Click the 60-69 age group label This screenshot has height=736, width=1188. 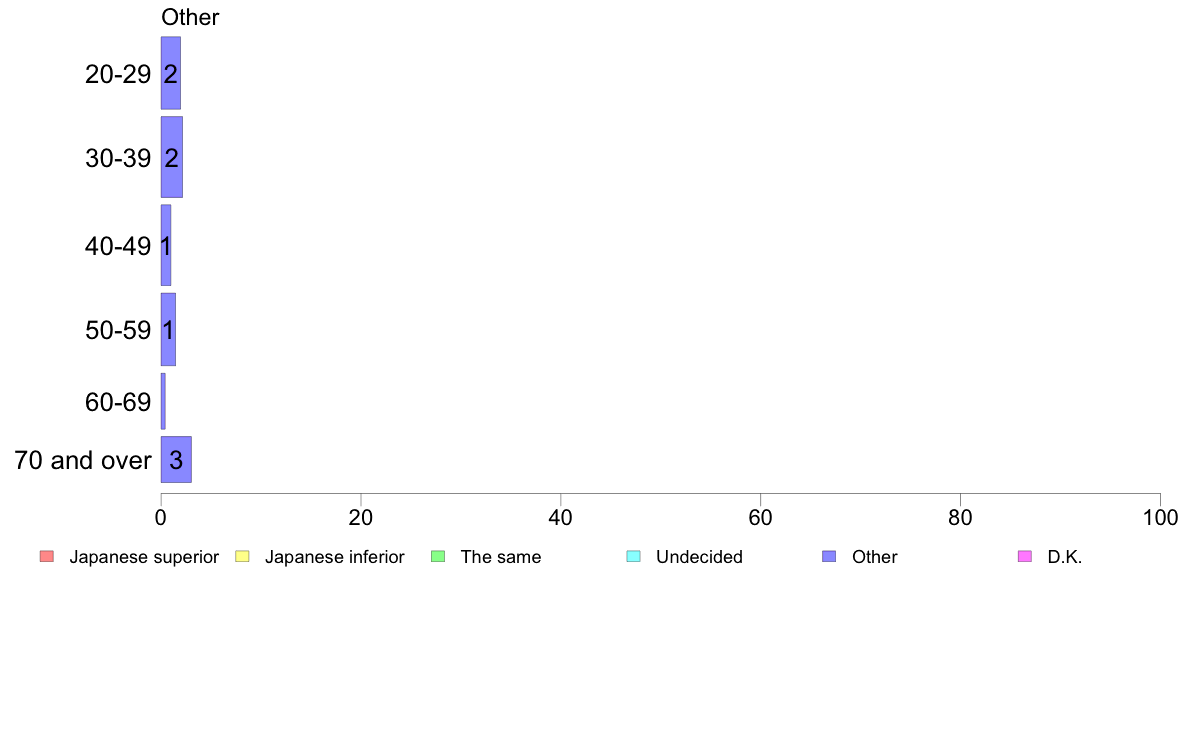pyautogui.click(x=118, y=402)
